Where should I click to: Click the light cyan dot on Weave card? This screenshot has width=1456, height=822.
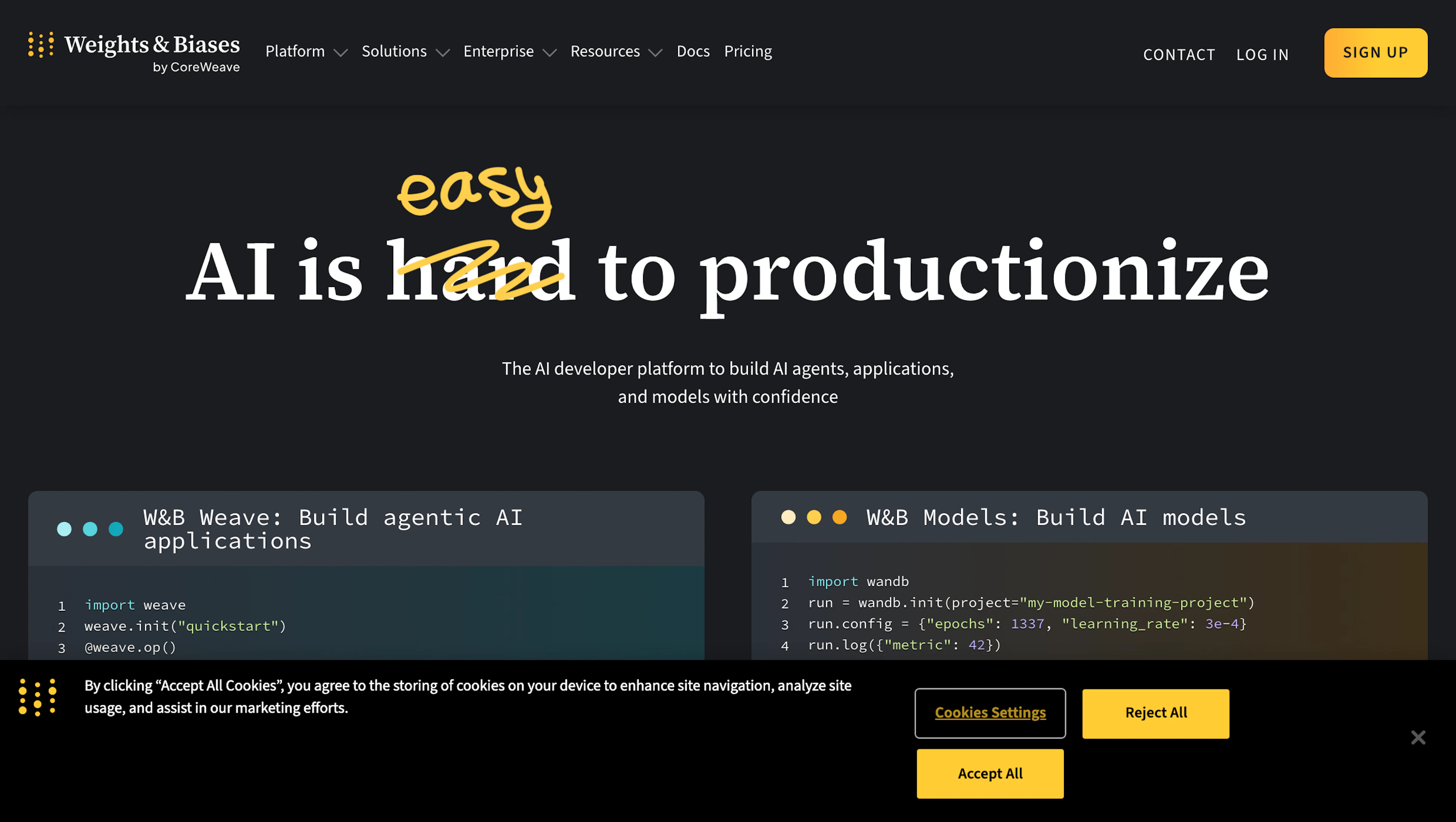pos(64,529)
